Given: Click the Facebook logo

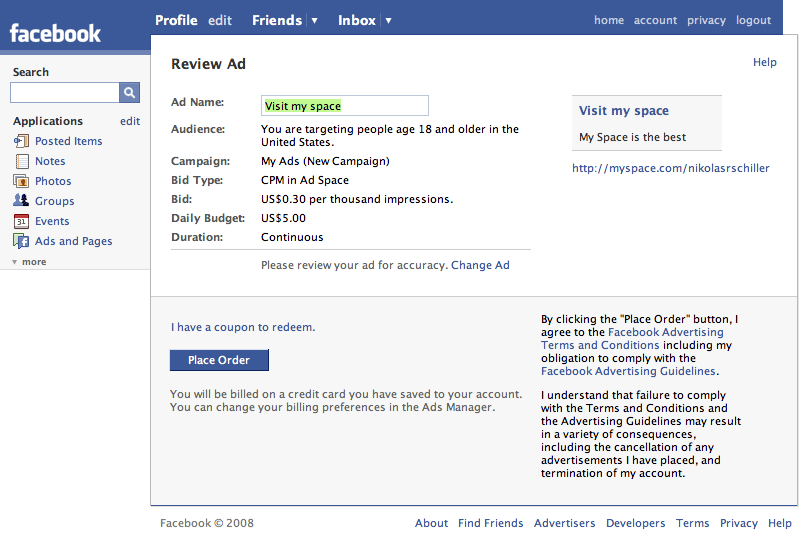Looking at the screenshot, I should point(55,34).
